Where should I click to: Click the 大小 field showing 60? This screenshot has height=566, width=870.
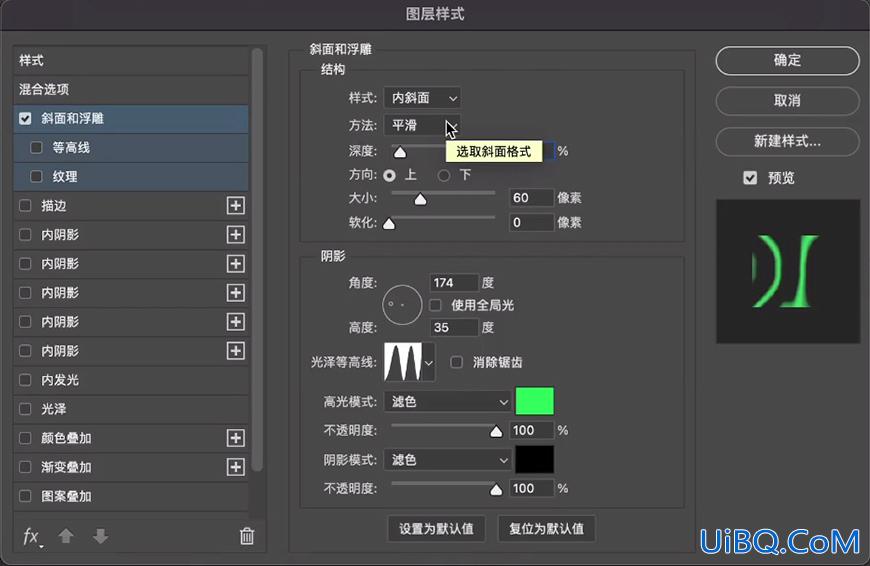click(531, 198)
